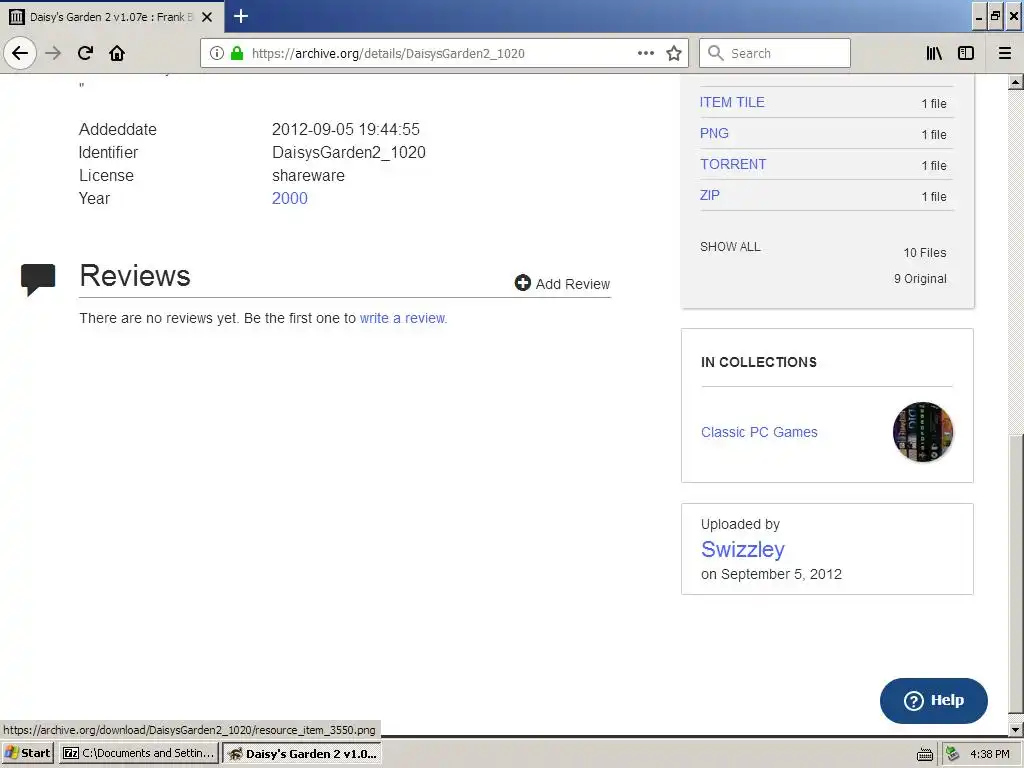Open the Classic PC Games collection link
Viewport: 1024px width, 768px height.
pyautogui.click(x=759, y=432)
